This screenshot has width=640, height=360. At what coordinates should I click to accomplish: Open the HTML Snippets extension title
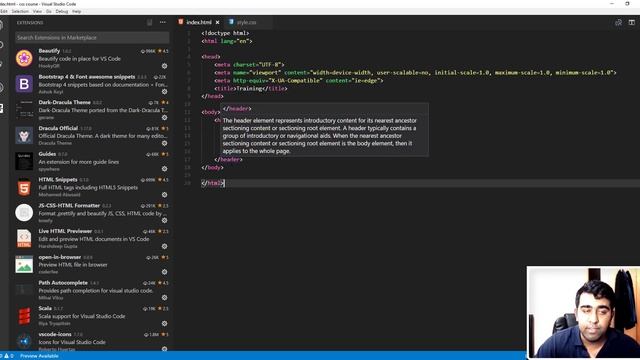58,180
